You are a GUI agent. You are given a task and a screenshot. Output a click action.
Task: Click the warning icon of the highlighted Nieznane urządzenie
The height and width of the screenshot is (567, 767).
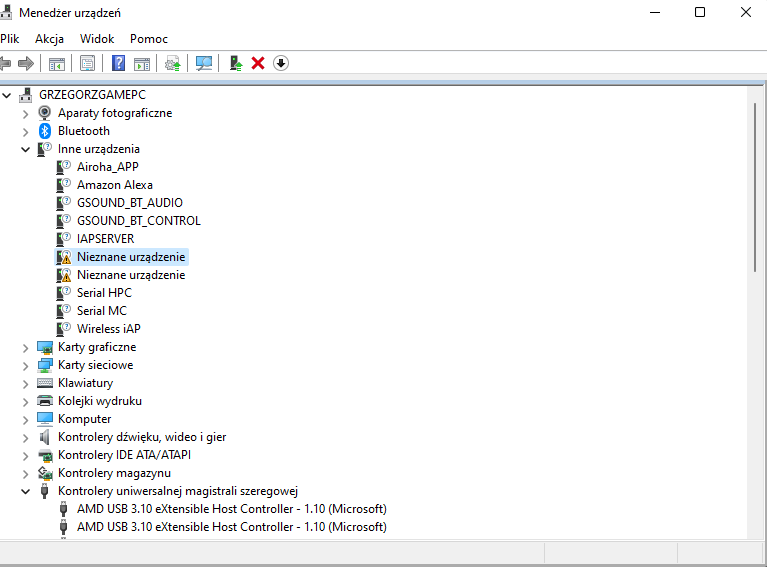pos(64,257)
